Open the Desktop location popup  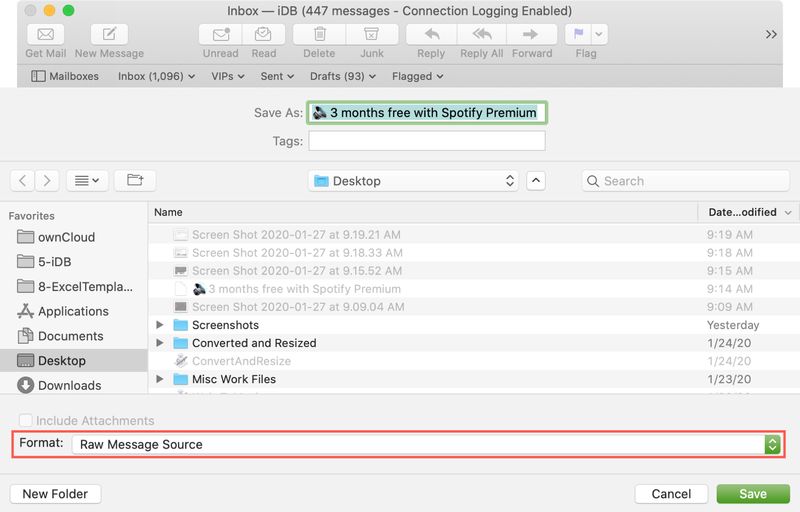tap(413, 181)
